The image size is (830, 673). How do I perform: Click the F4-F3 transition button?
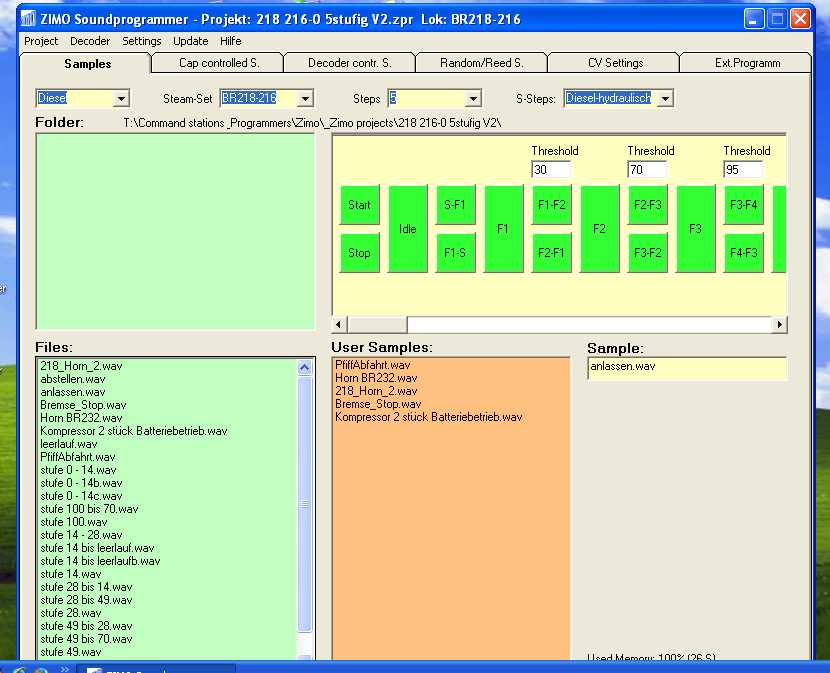744,253
